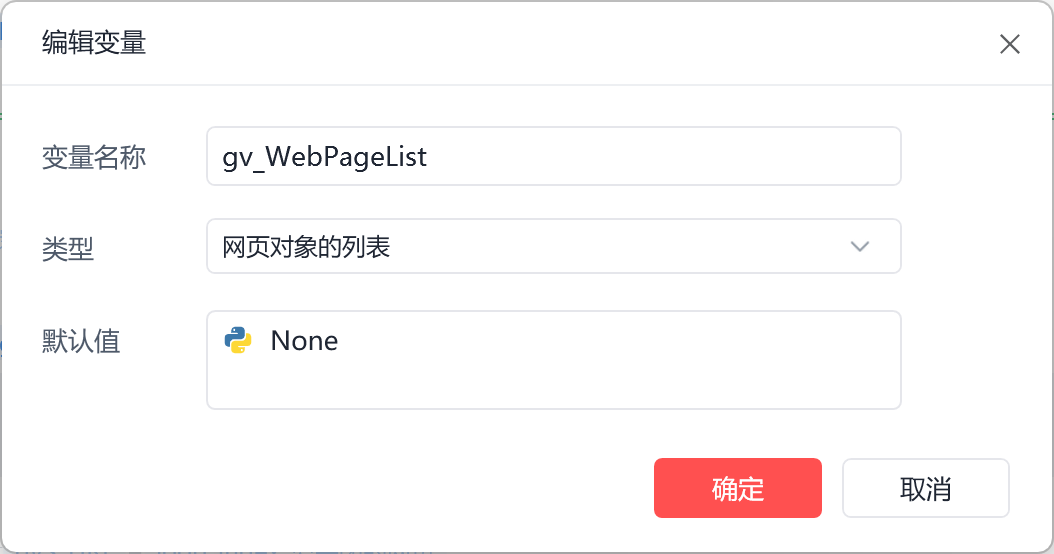Close the 编辑变量 dialog with X
The width and height of the screenshot is (1054, 554).
pyautogui.click(x=1010, y=44)
